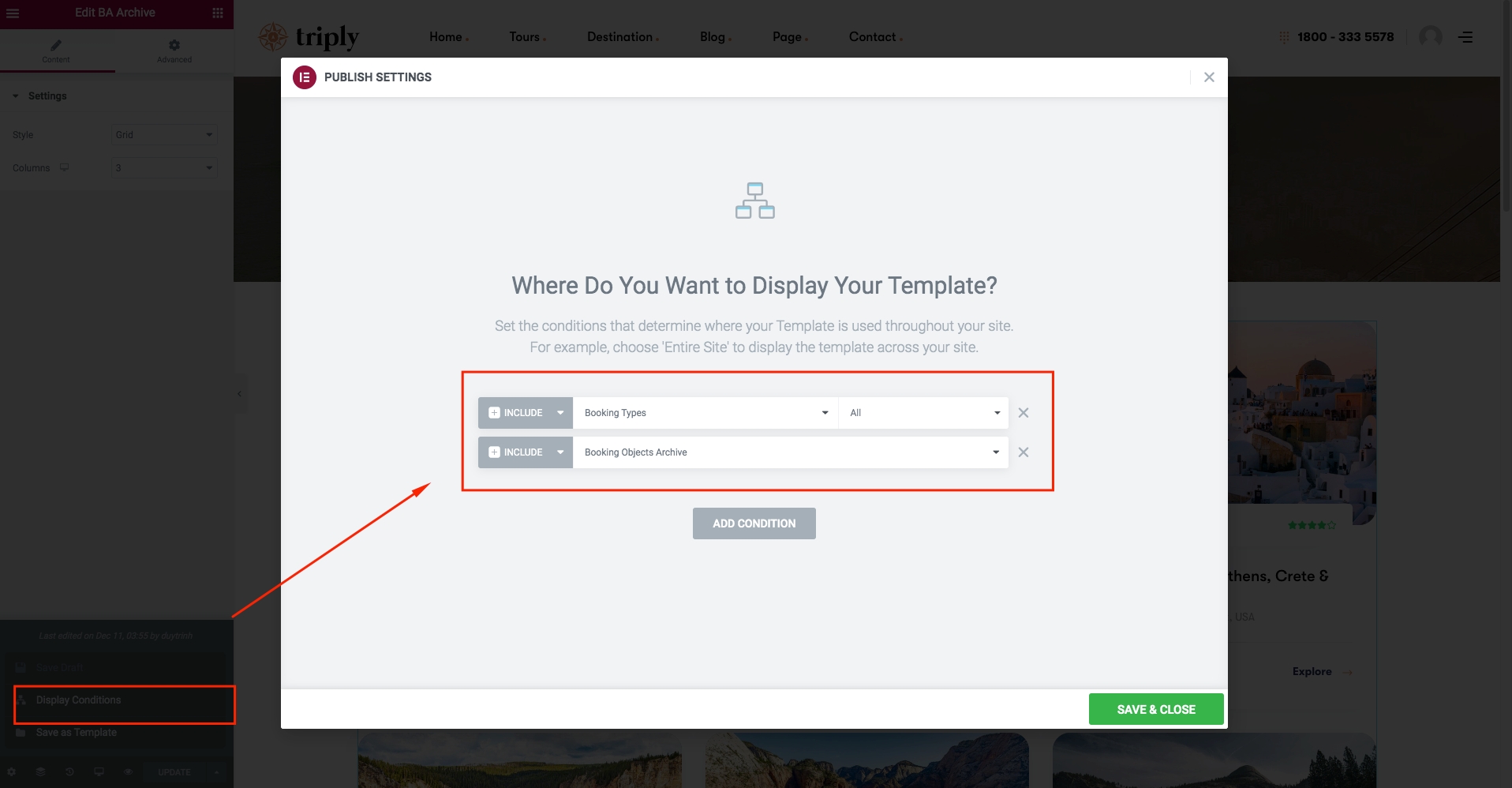Click the page settings gear icon

tap(12, 771)
